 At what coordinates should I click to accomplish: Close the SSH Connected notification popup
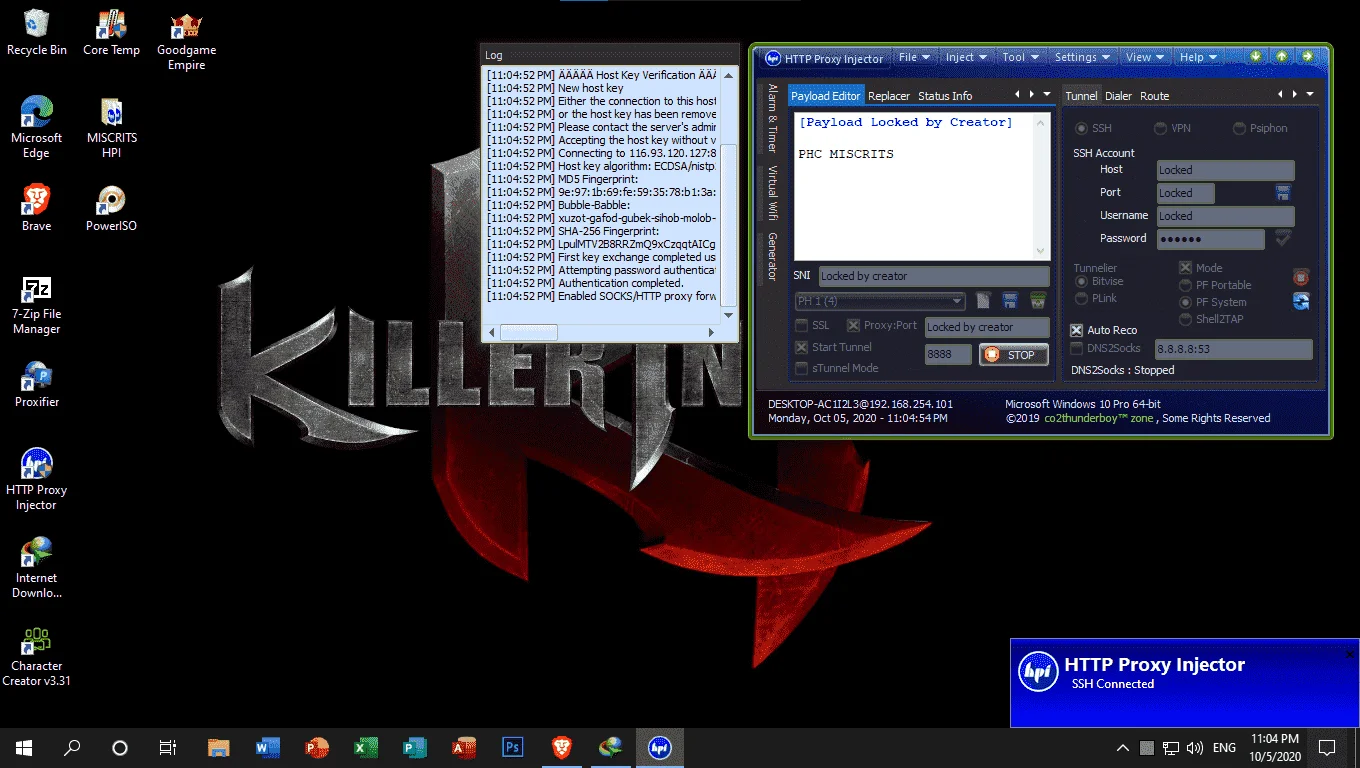coord(1350,654)
